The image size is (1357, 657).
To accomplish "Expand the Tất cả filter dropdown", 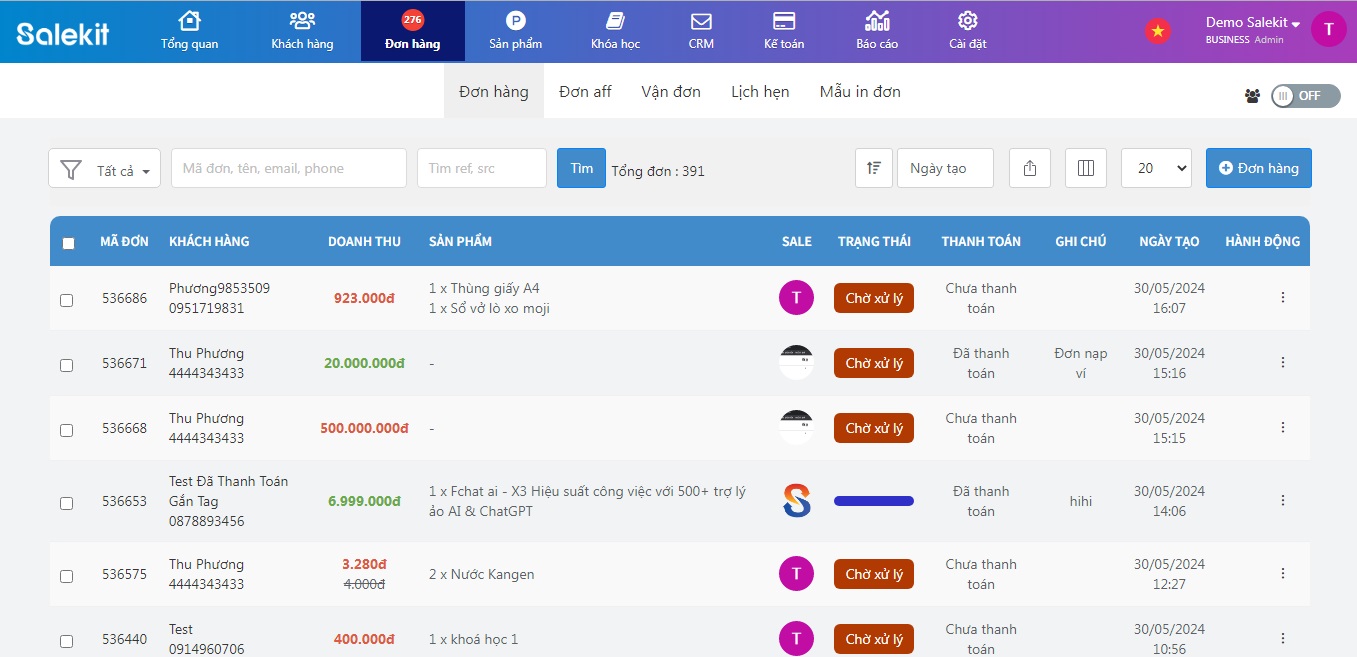I will point(105,169).
